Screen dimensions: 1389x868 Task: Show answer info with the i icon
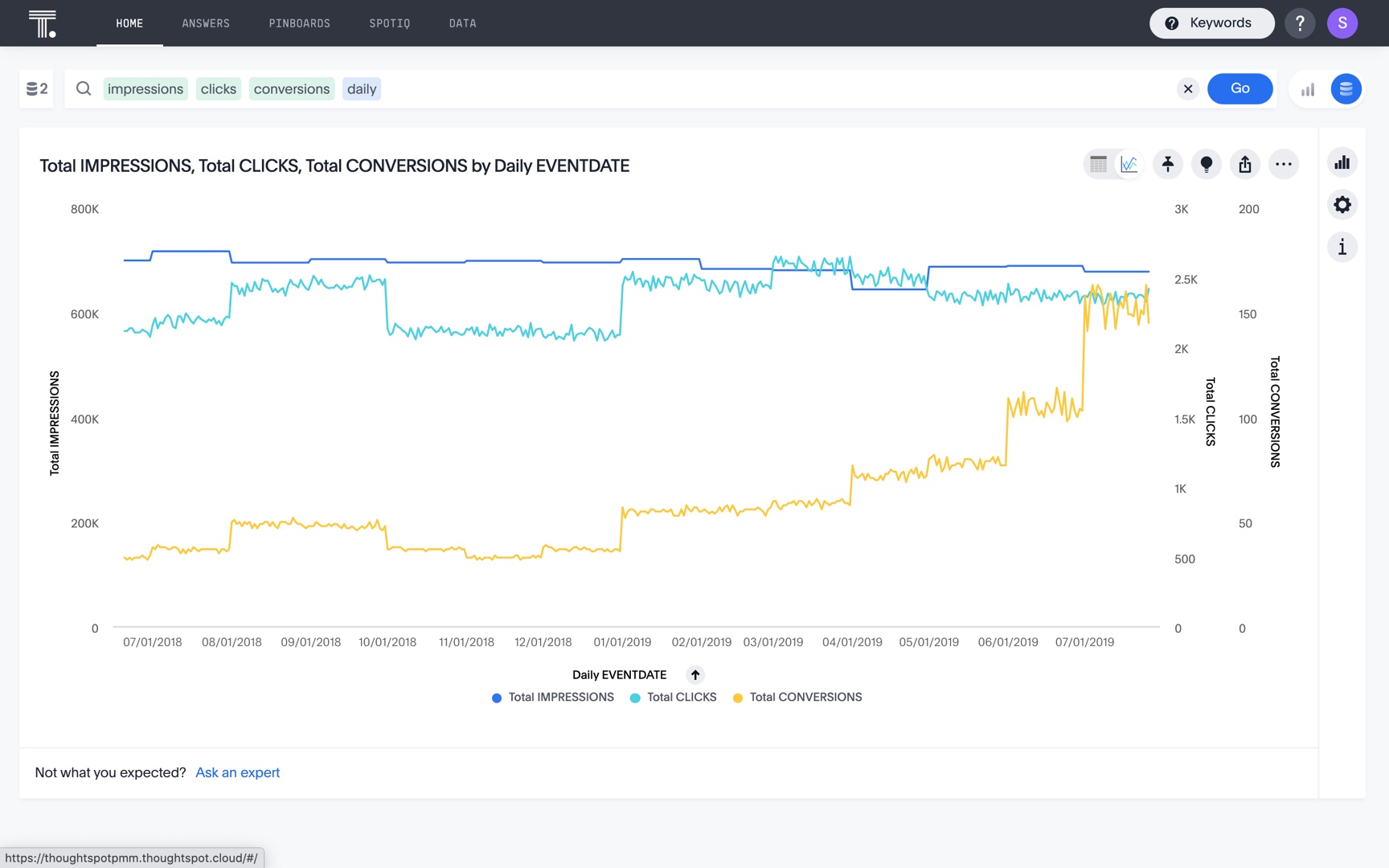coord(1342,247)
